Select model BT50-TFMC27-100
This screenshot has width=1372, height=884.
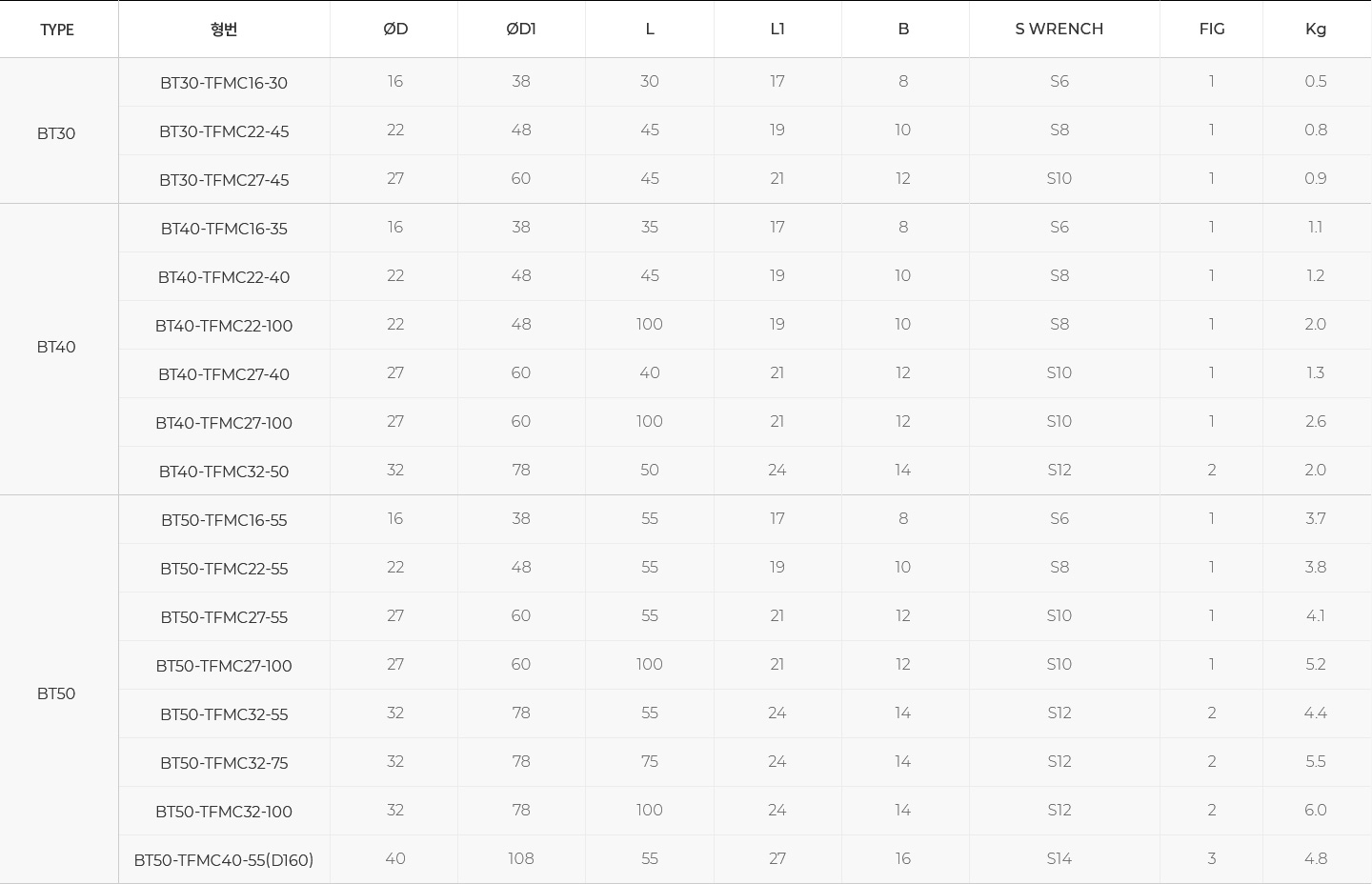pos(224,666)
